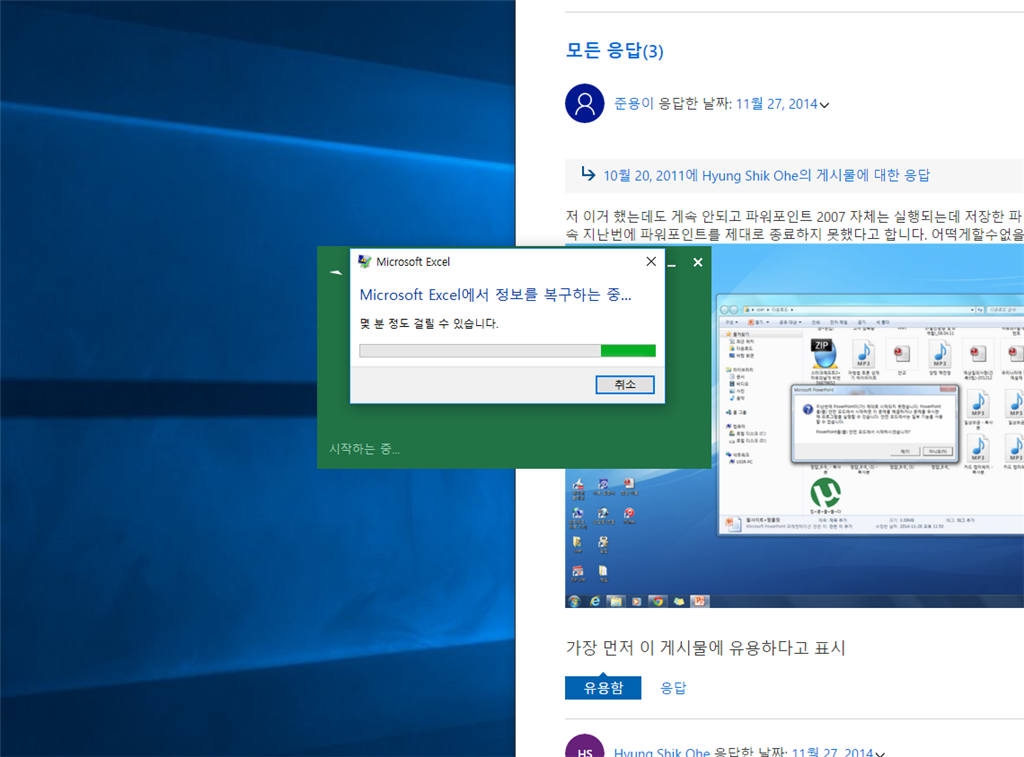Cancel the Excel recovery with the 취소 button
Viewport: 1024px width, 757px height.
pyautogui.click(x=624, y=384)
